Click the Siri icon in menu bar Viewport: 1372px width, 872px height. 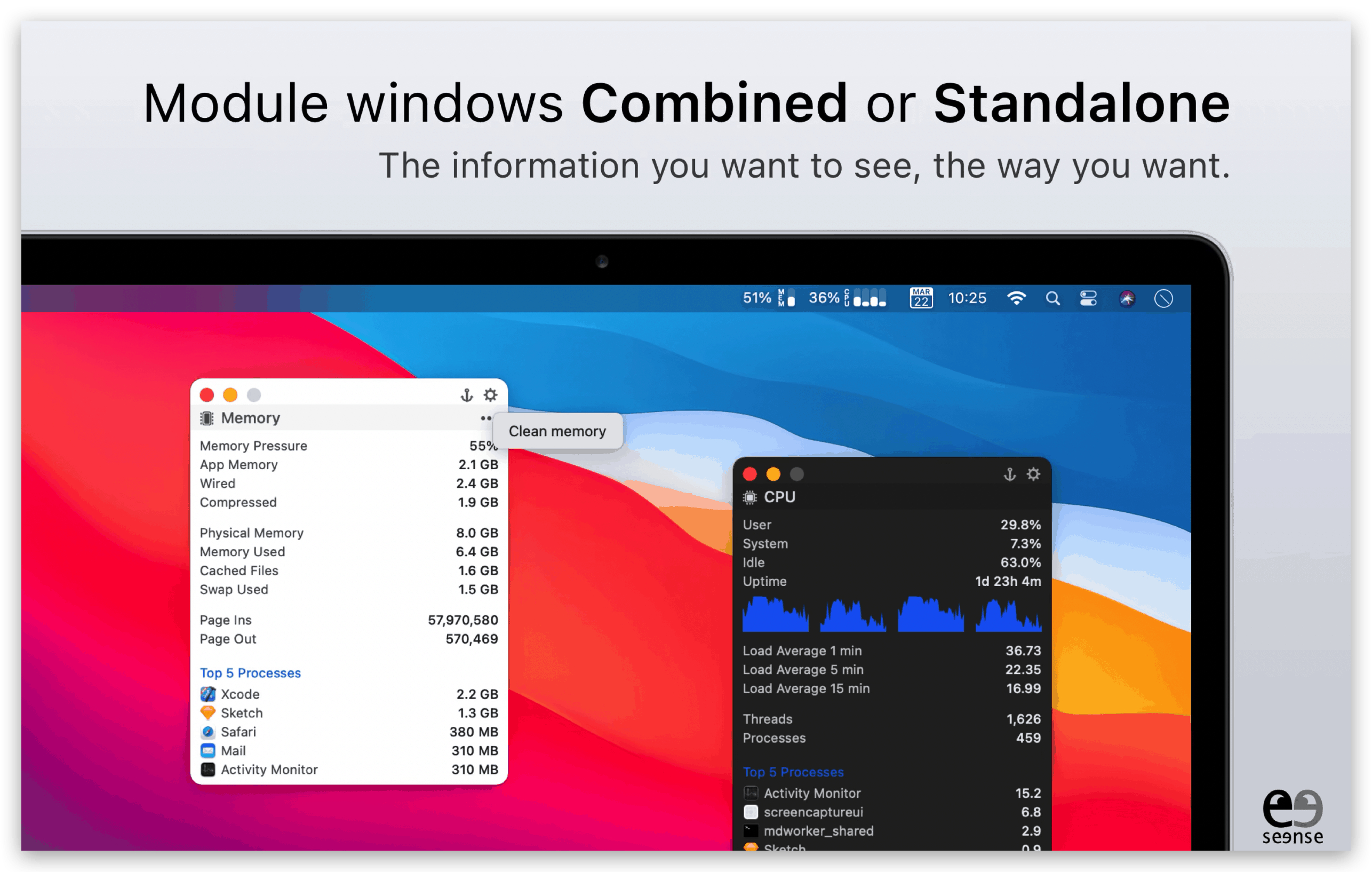click(x=1127, y=298)
